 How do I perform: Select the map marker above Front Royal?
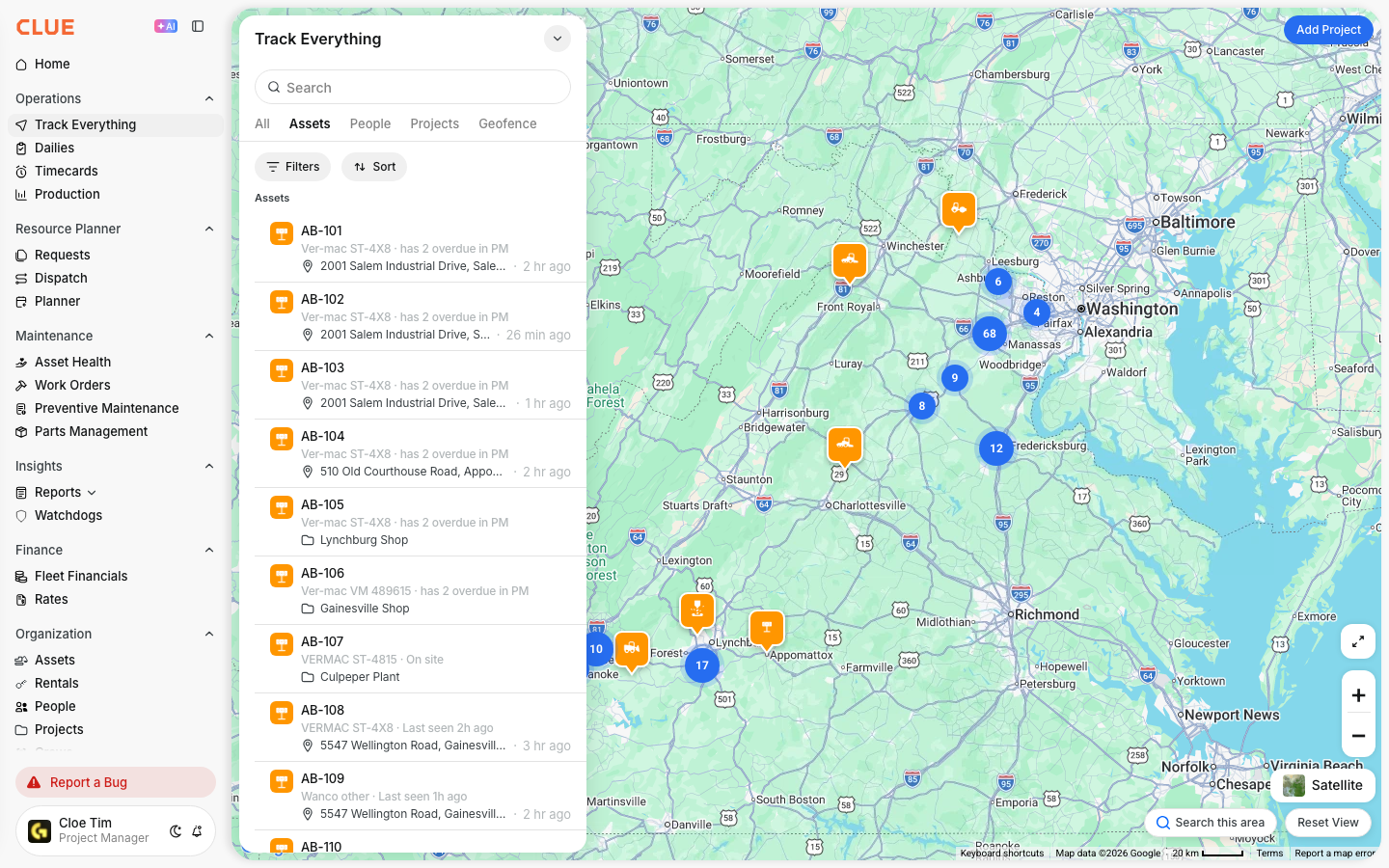click(850, 261)
